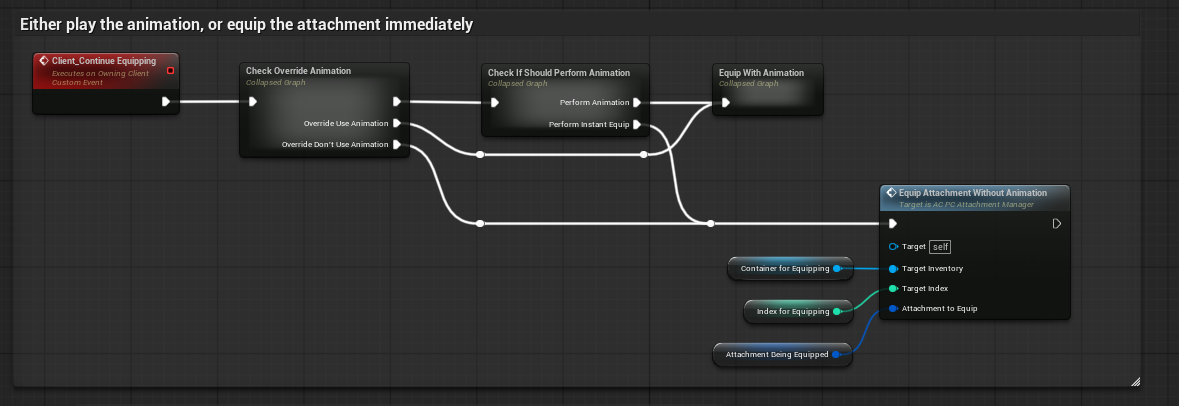Click the Equip With Animation input execution pin
Viewport: 1179px width, 406px height.
724,102
